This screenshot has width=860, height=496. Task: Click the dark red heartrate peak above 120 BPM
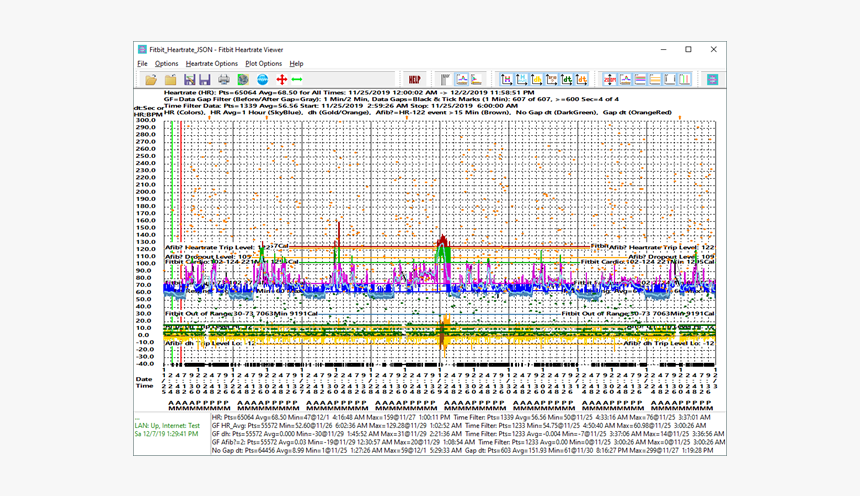tap(443, 240)
